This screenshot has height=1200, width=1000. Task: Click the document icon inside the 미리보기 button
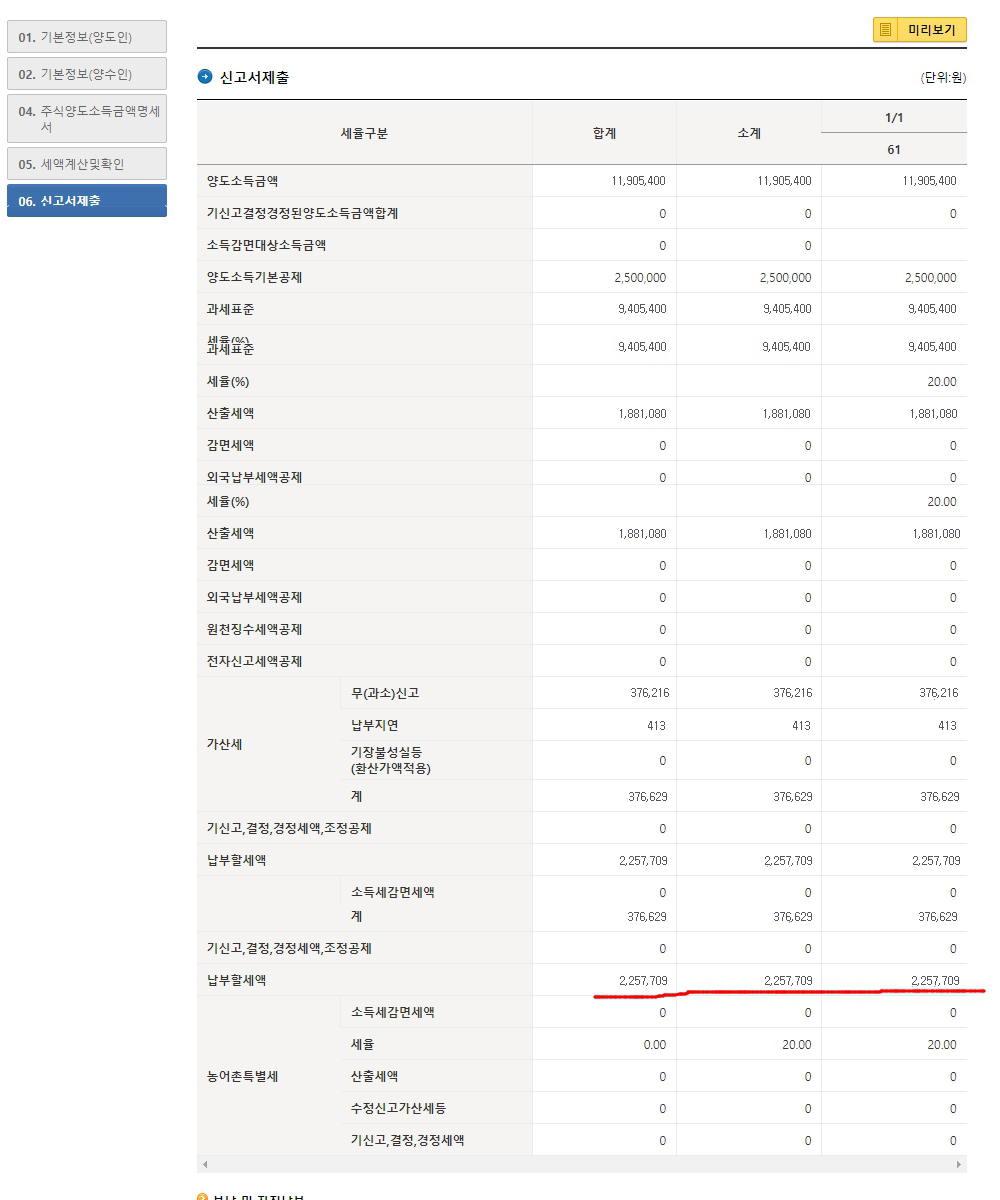pyautogui.click(x=885, y=29)
